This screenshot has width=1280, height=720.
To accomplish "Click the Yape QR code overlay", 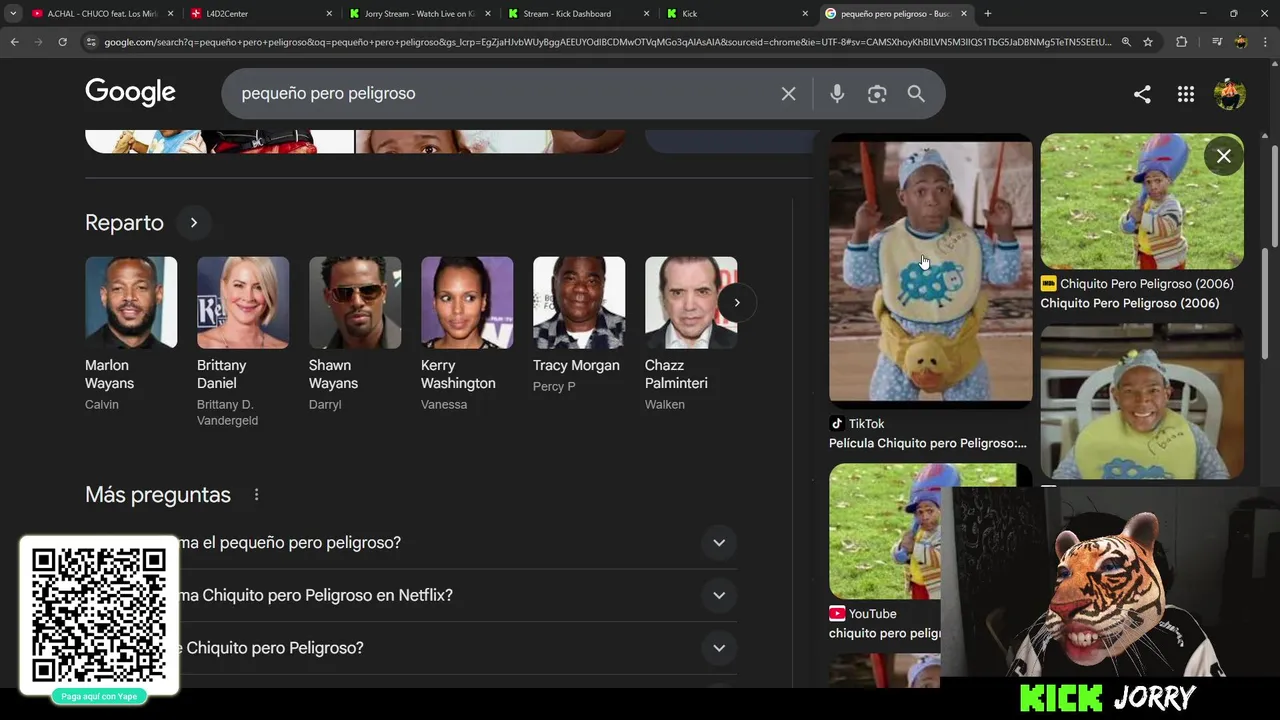I will (99, 617).
